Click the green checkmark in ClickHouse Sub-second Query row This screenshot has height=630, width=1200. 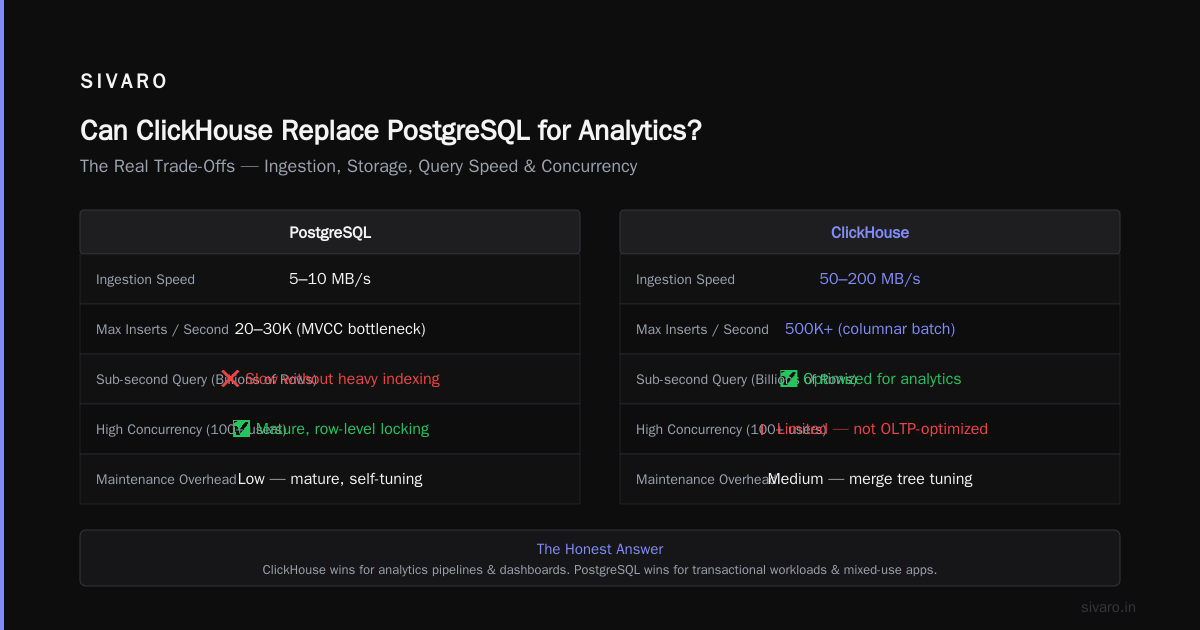point(789,379)
